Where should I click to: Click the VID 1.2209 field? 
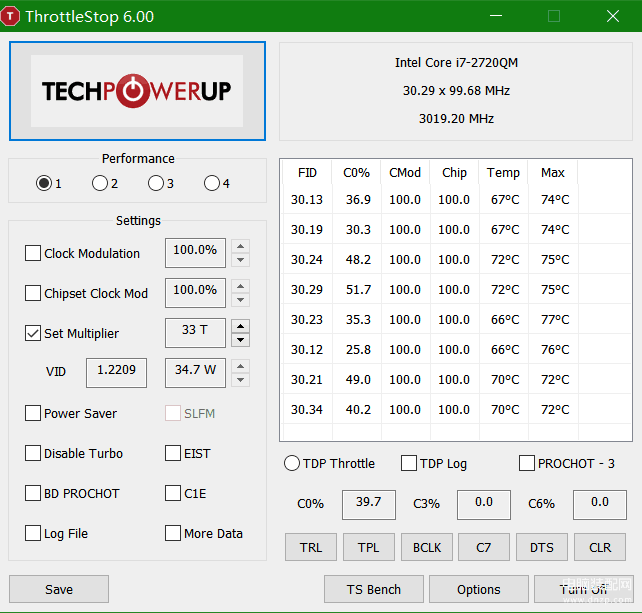tap(116, 373)
